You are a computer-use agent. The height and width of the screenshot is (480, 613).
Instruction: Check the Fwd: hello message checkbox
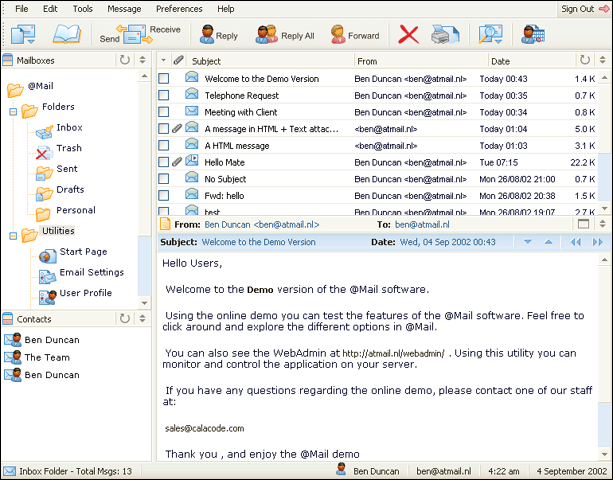point(163,195)
